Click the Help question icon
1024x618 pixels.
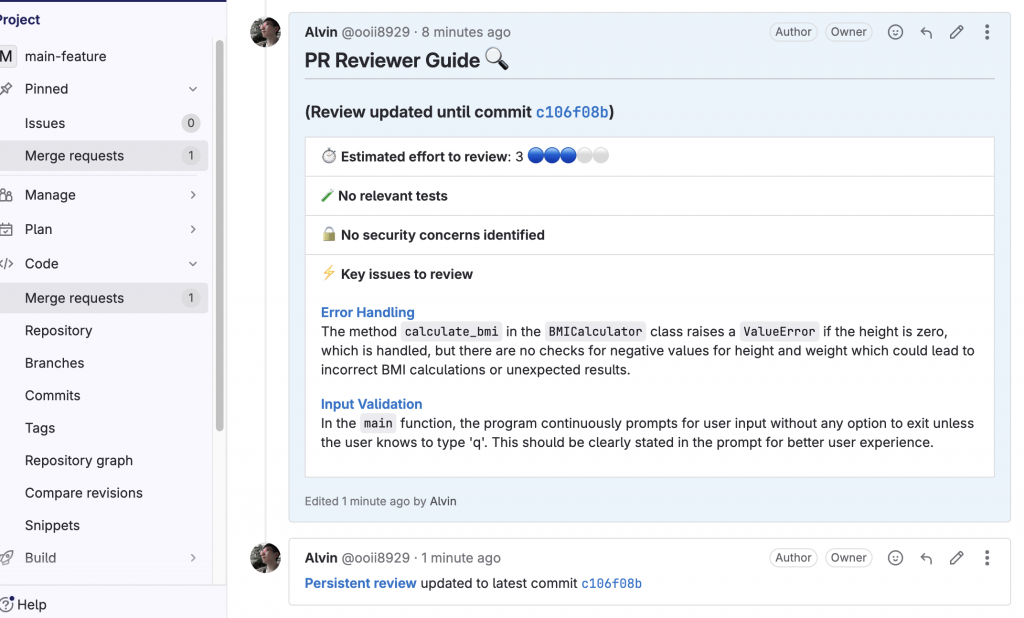7,604
